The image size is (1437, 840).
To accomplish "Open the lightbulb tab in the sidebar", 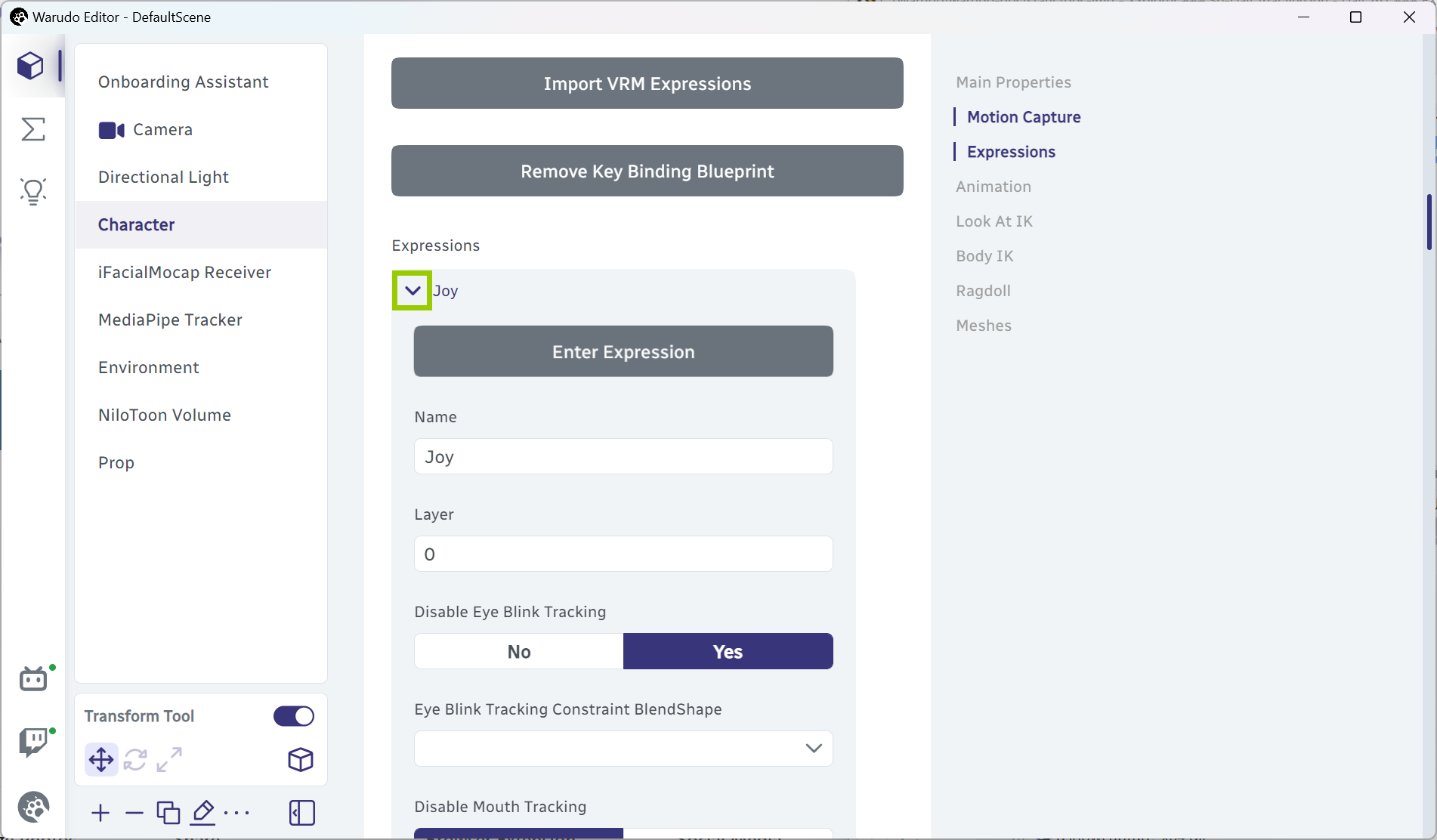I will pyautogui.click(x=32, y=192).
